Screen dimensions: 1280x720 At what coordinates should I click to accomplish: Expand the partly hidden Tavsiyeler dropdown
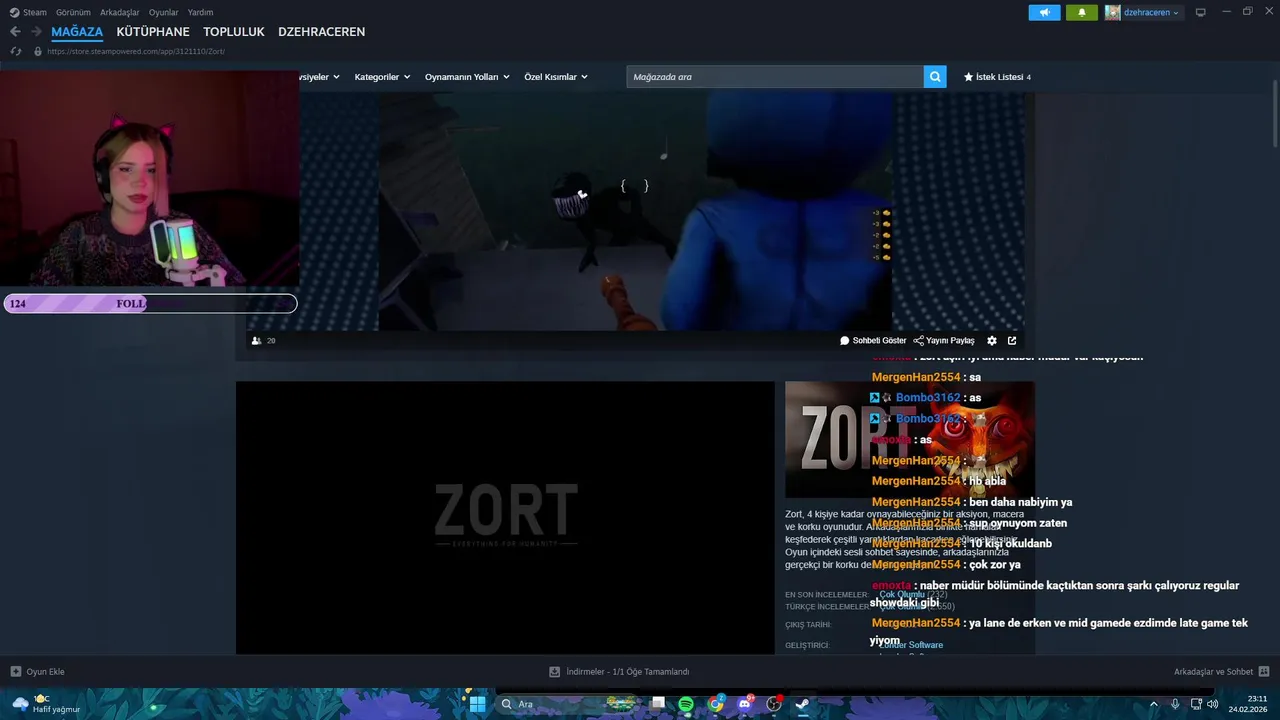tap(320, 77)
